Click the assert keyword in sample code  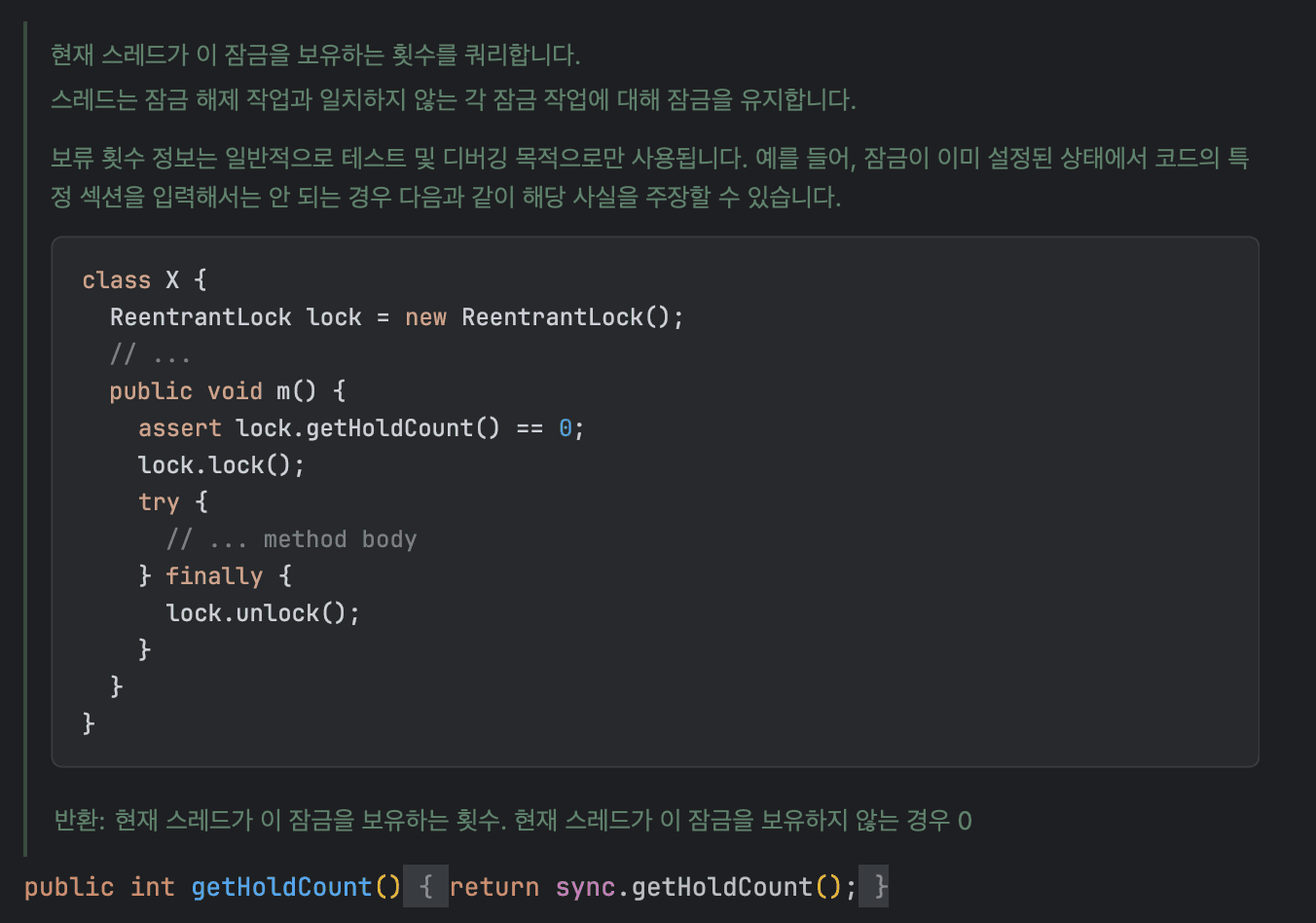(x=180, y=428)
